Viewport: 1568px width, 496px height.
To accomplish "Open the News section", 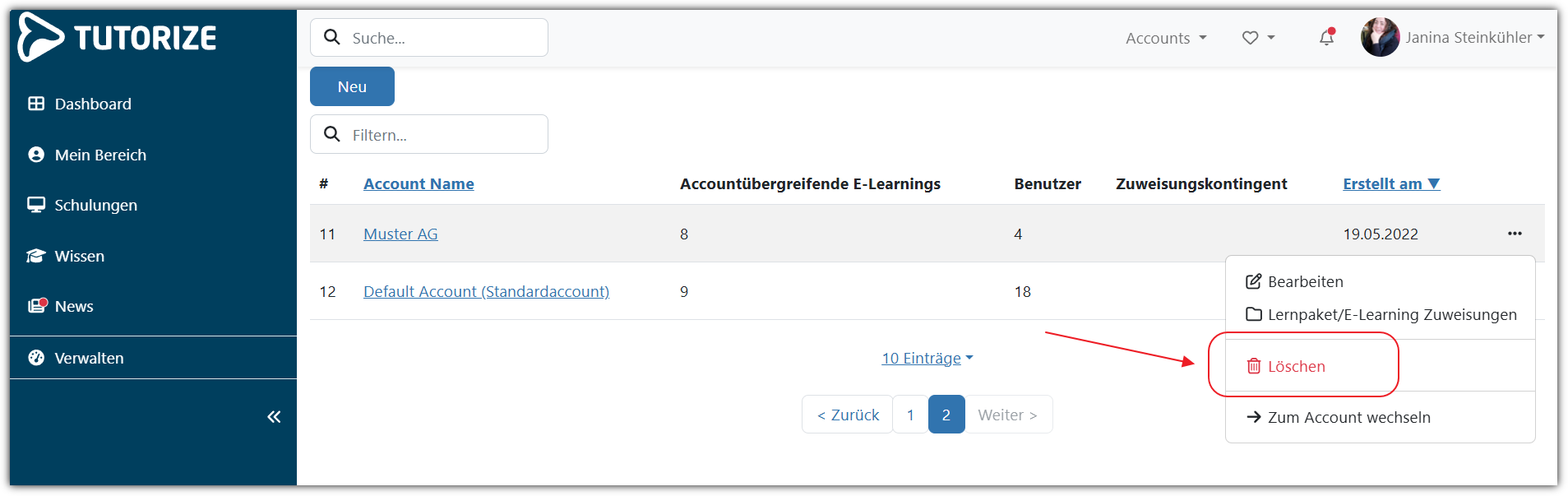I will [x=74, y=307].
